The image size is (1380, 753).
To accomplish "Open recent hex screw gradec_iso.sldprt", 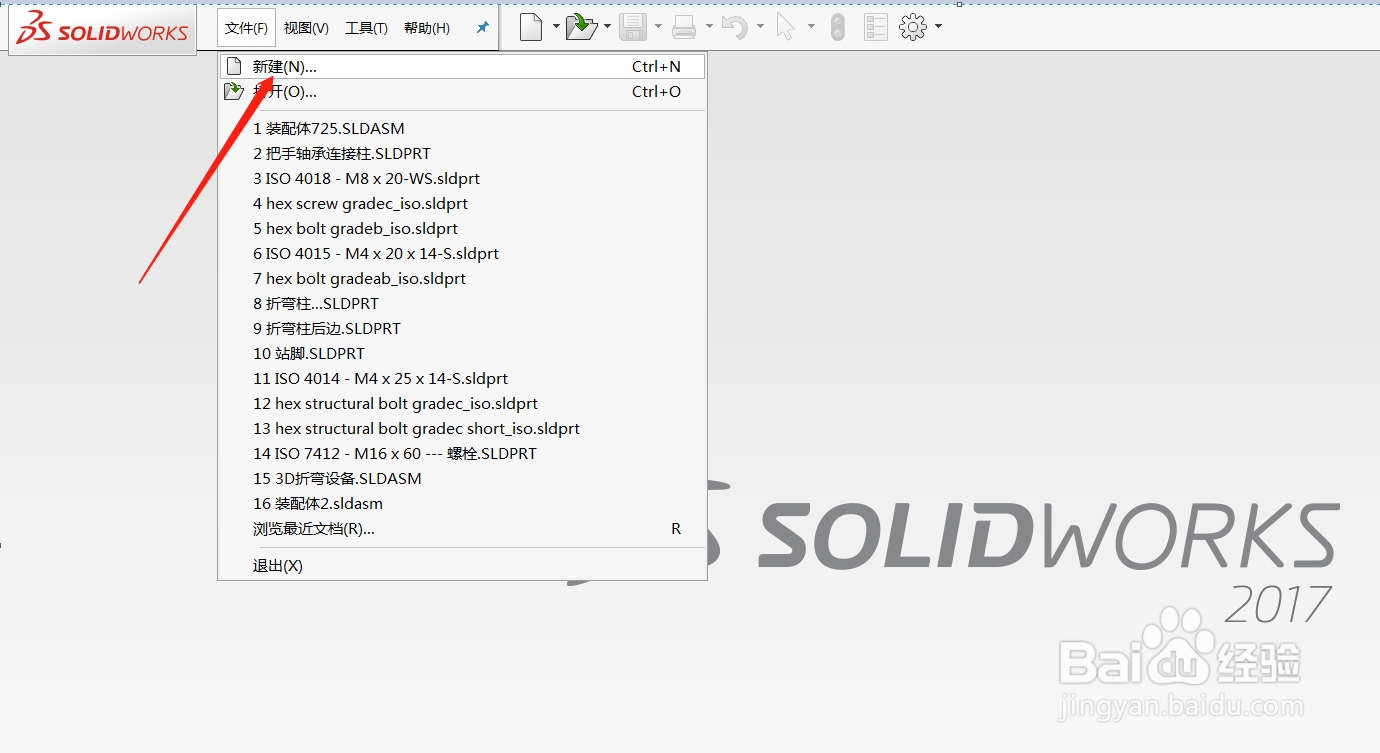I will click(x=462, y=204).
